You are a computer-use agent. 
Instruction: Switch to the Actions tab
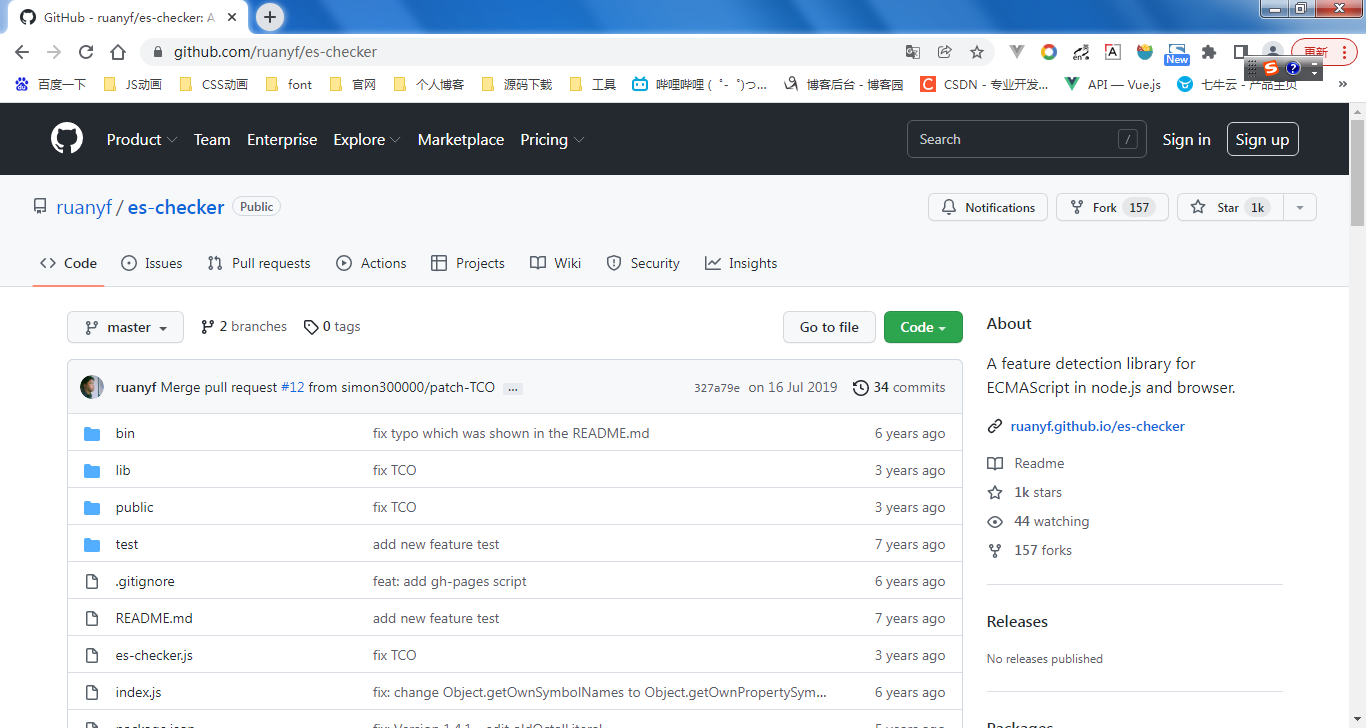371,263
